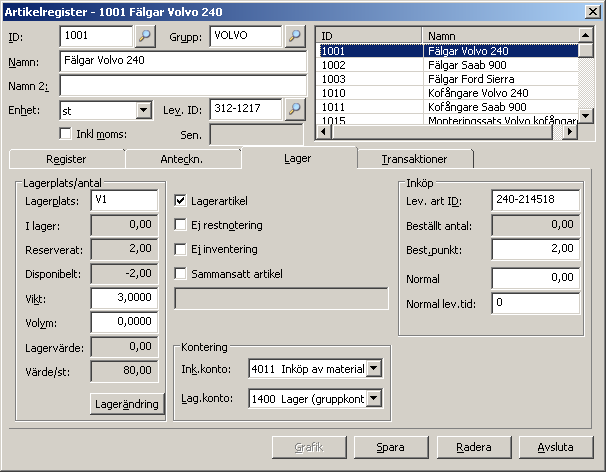Select row 1001 Fälgar Volvo 240

[x=448, y=51]
